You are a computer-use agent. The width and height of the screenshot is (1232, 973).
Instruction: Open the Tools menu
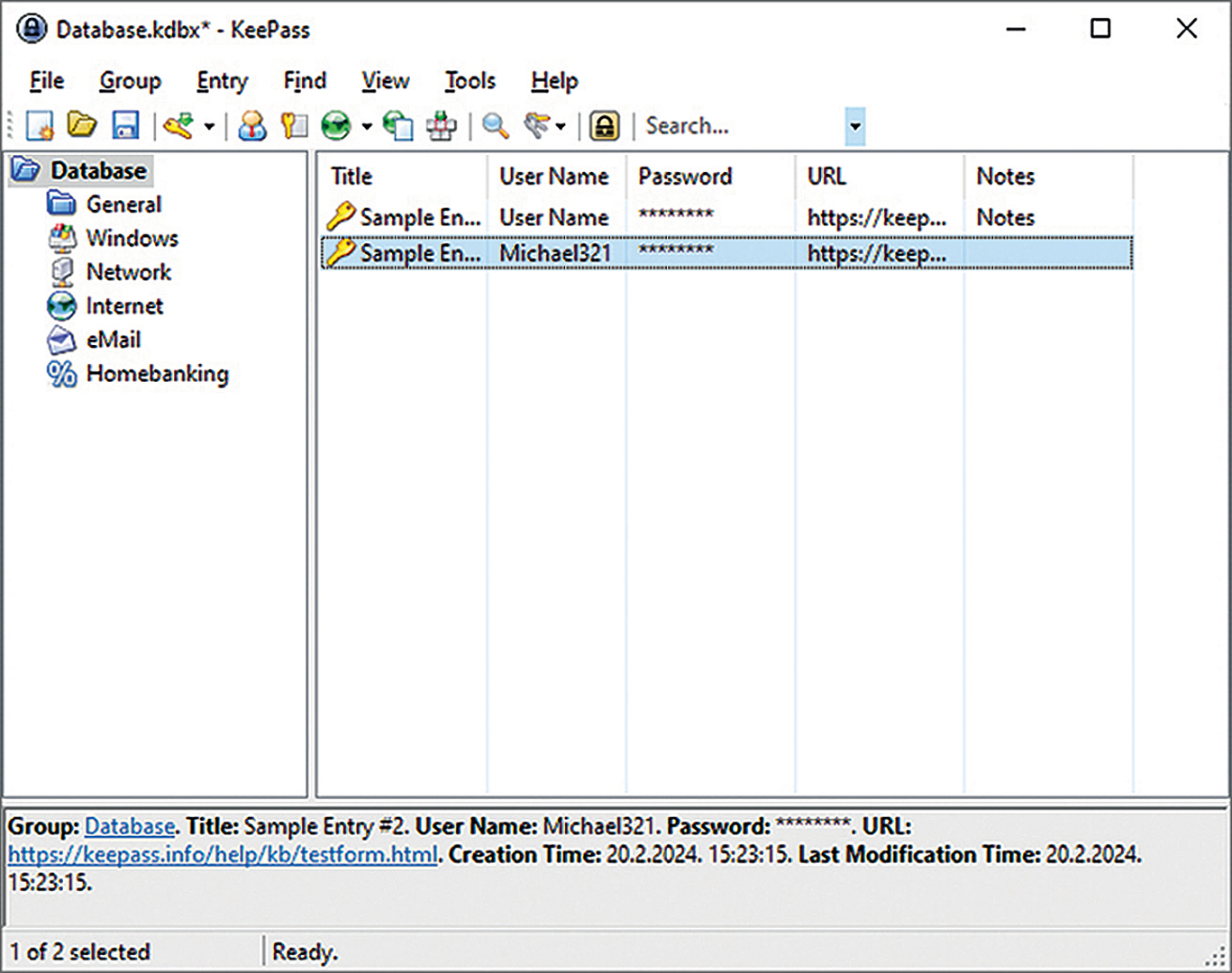click(470, 81)
